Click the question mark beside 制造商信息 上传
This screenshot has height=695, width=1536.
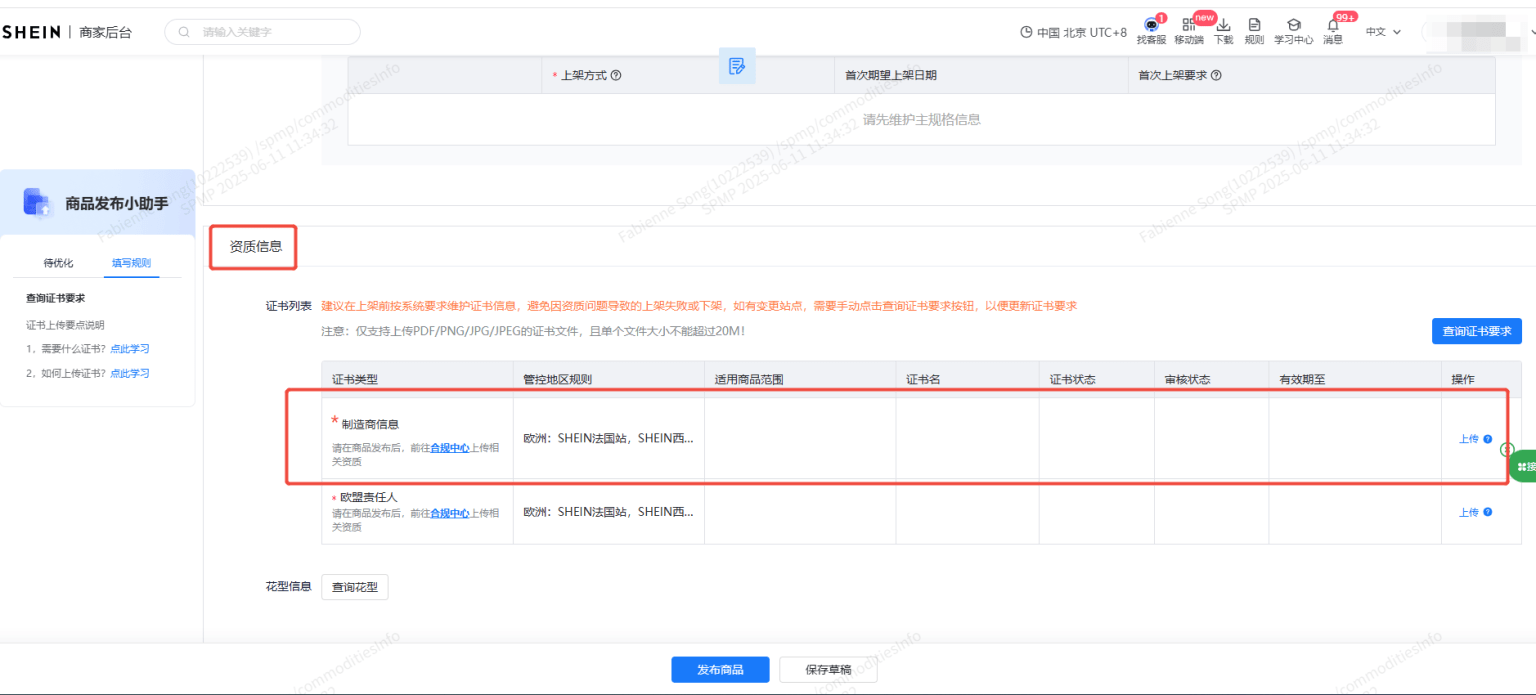[1489, 438]
